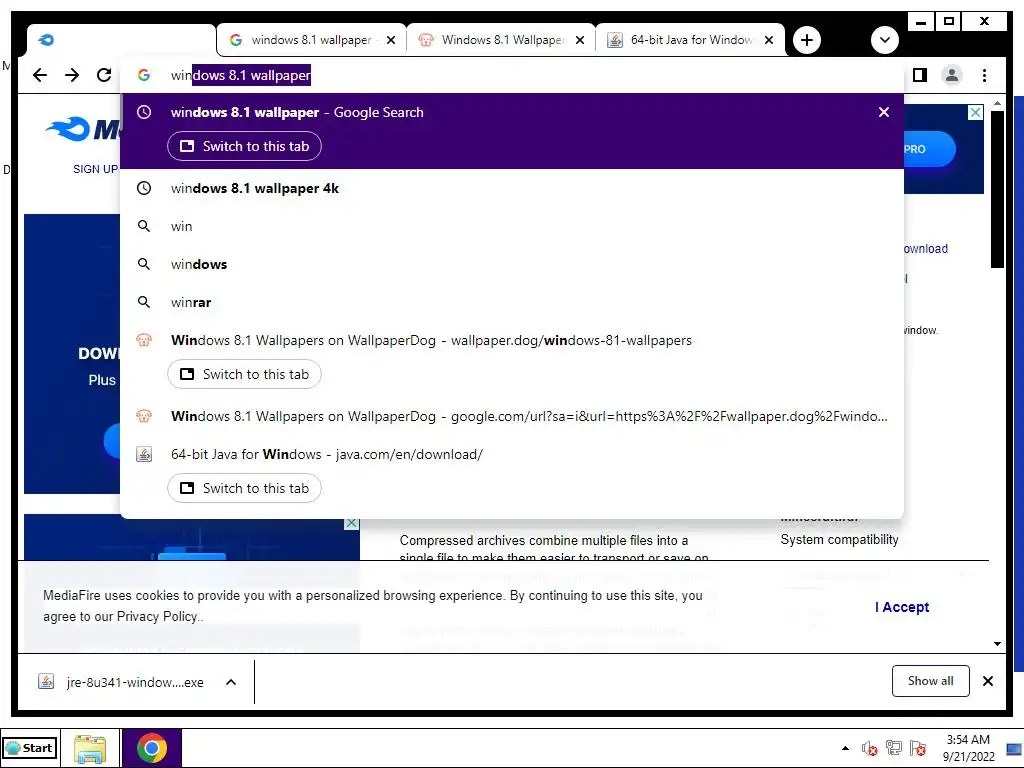Close the Google 'windows 8.1 wallpaper' tab
Image resolution: width=1024 pixels, height=768 pixels.
(x=391, y=40)
